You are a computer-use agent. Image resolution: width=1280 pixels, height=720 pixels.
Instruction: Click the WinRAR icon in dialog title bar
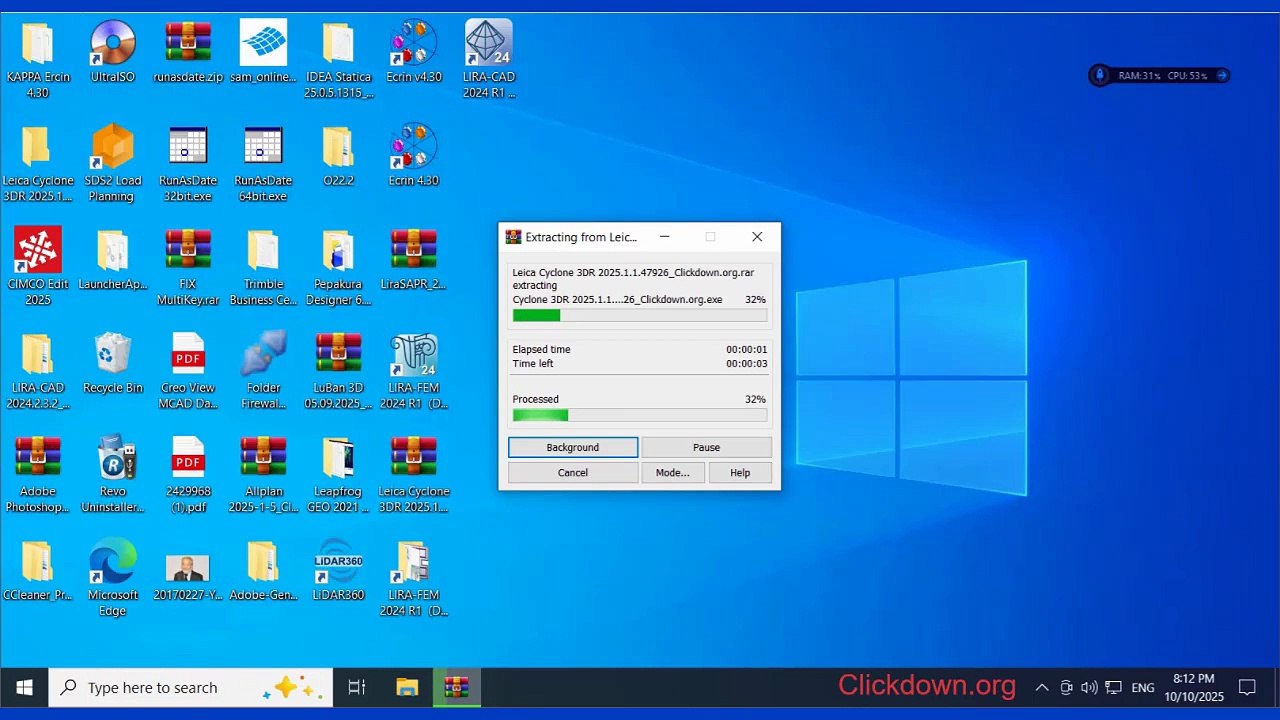(x=513, y=237)
